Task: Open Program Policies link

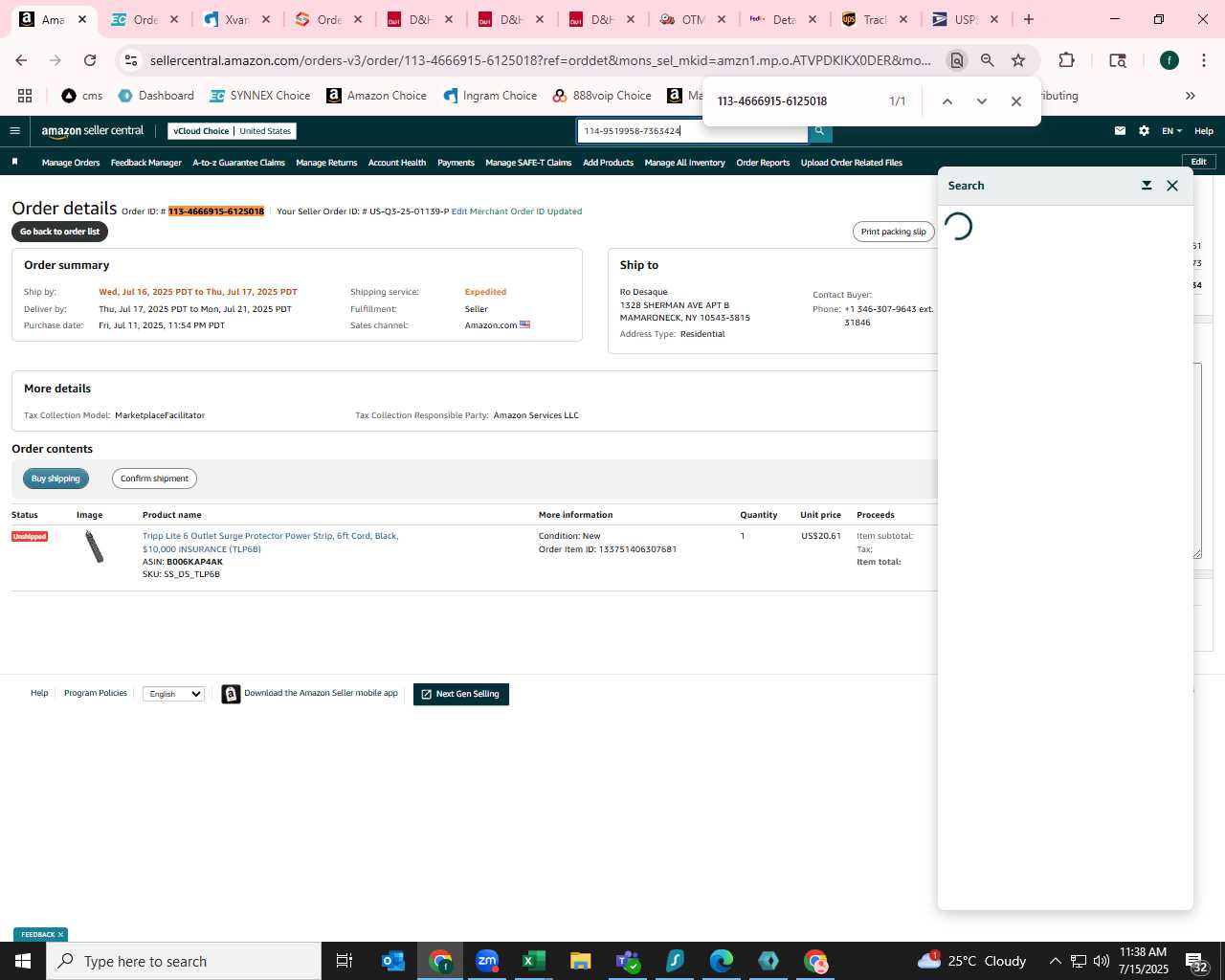Action: click(96, 693)
